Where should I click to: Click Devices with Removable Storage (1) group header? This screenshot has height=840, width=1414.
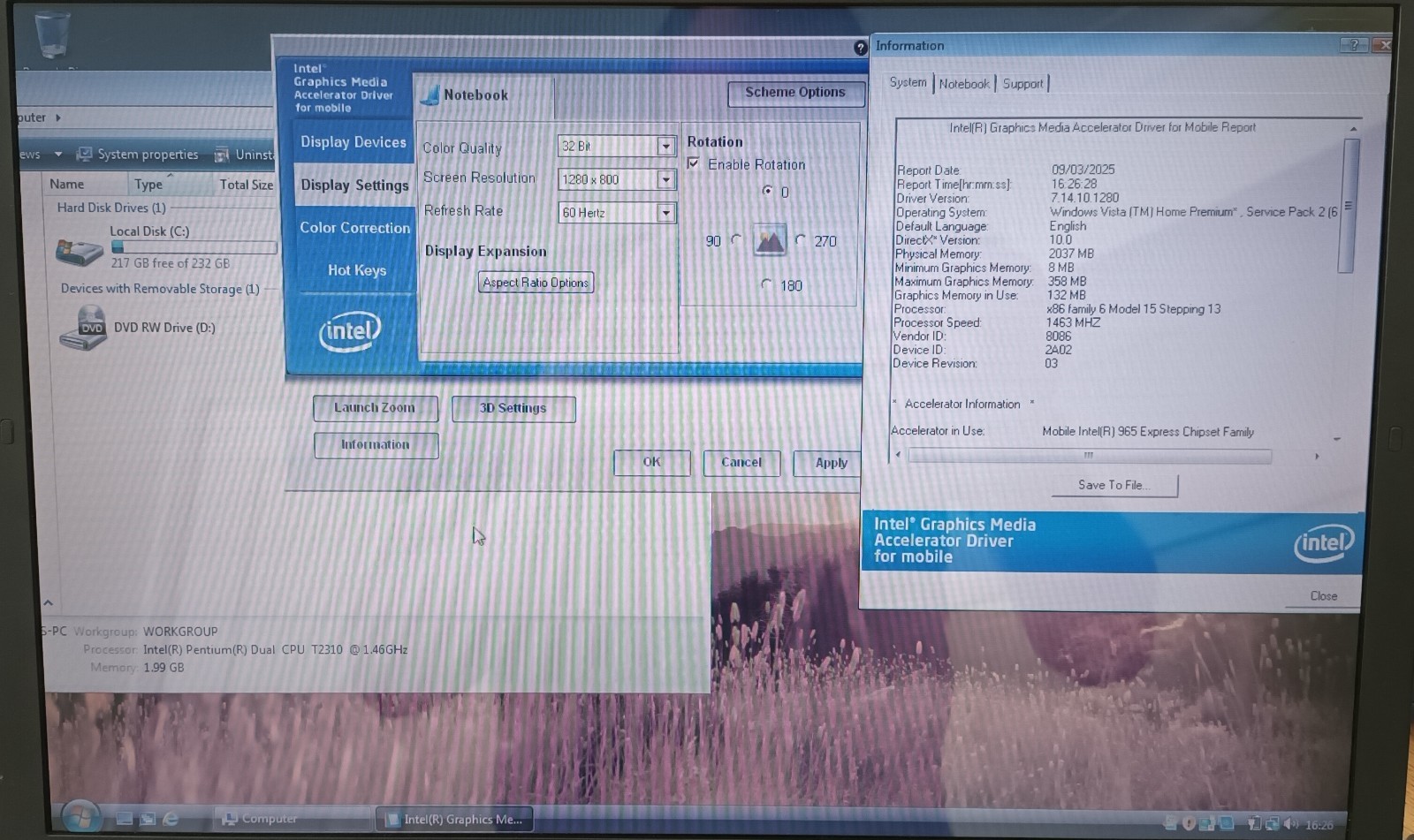pos(160,289)
